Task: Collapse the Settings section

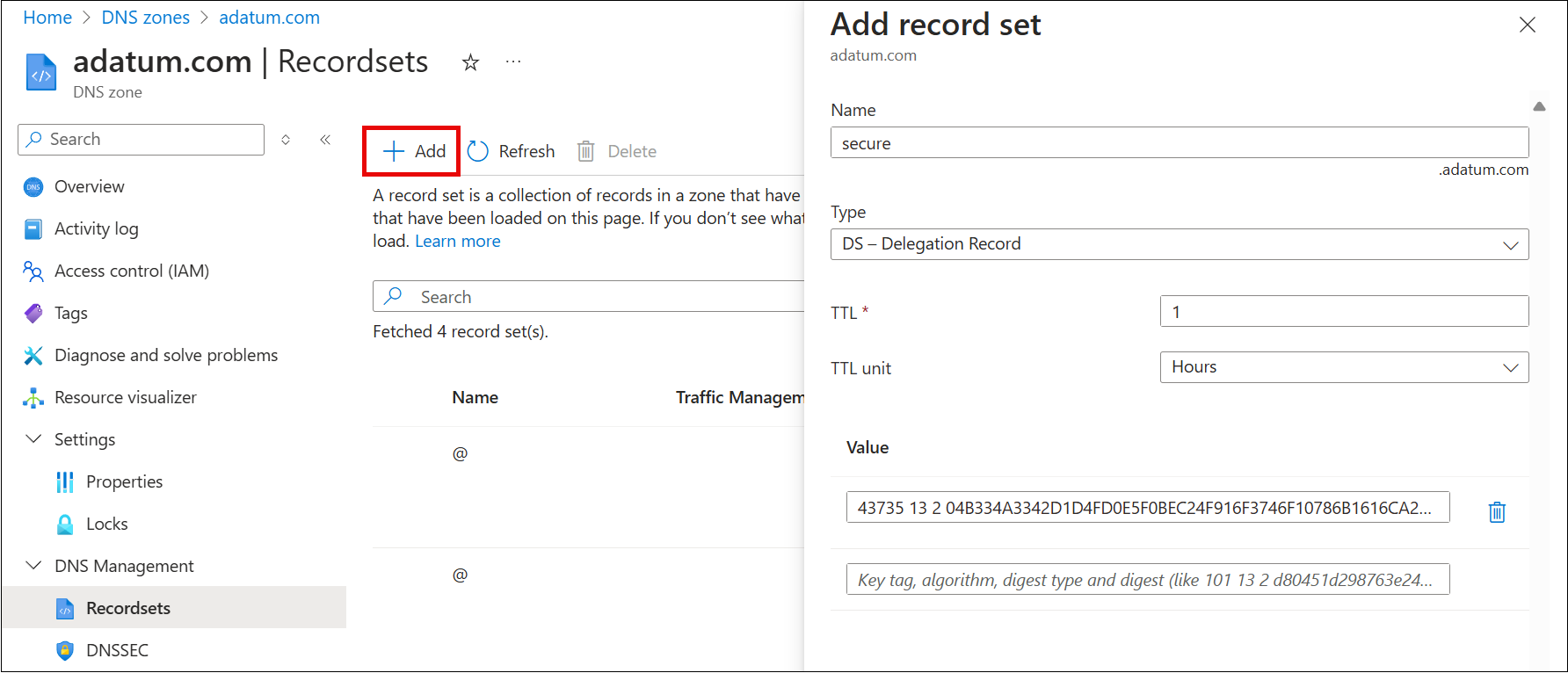Action: 33,439
